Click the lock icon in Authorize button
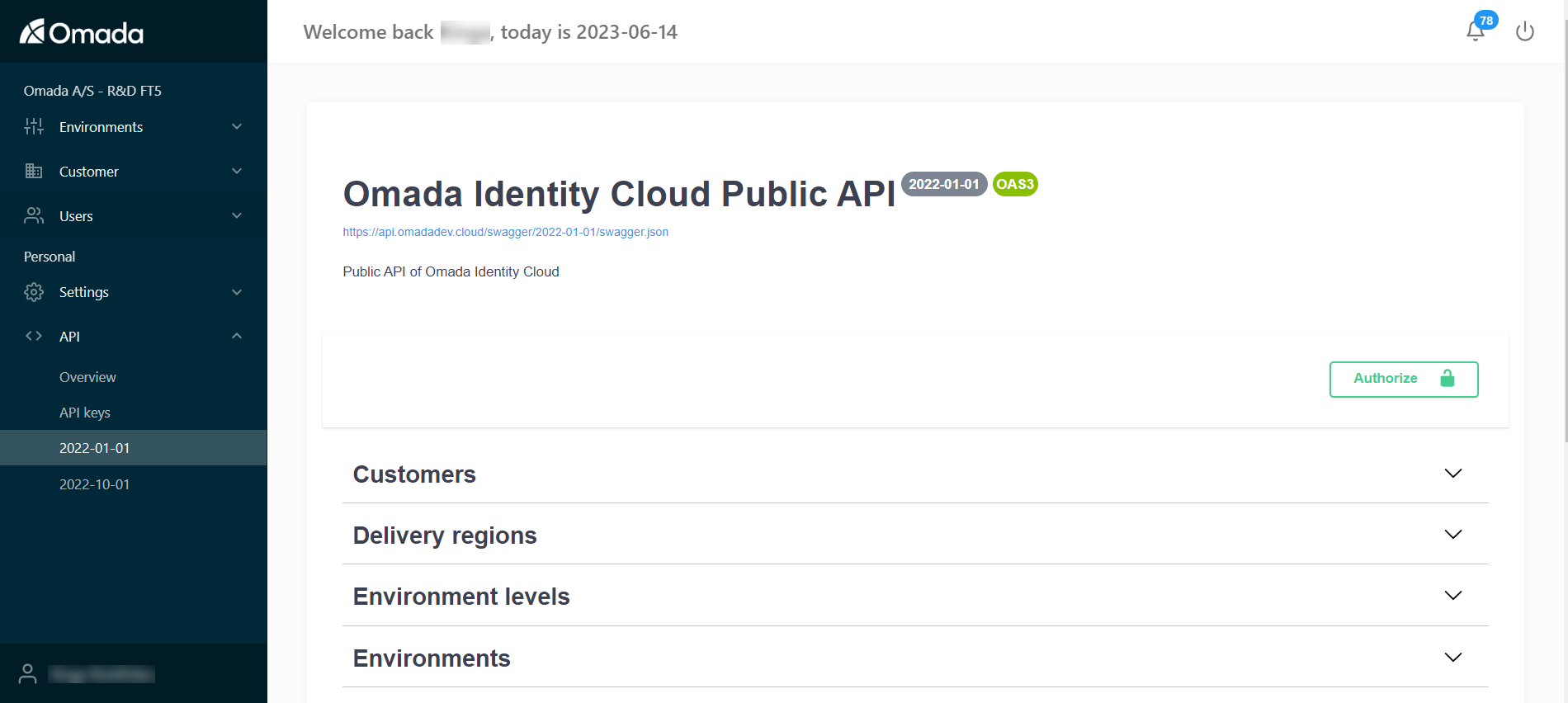Screen dimensions: 1568x703 1448,378
